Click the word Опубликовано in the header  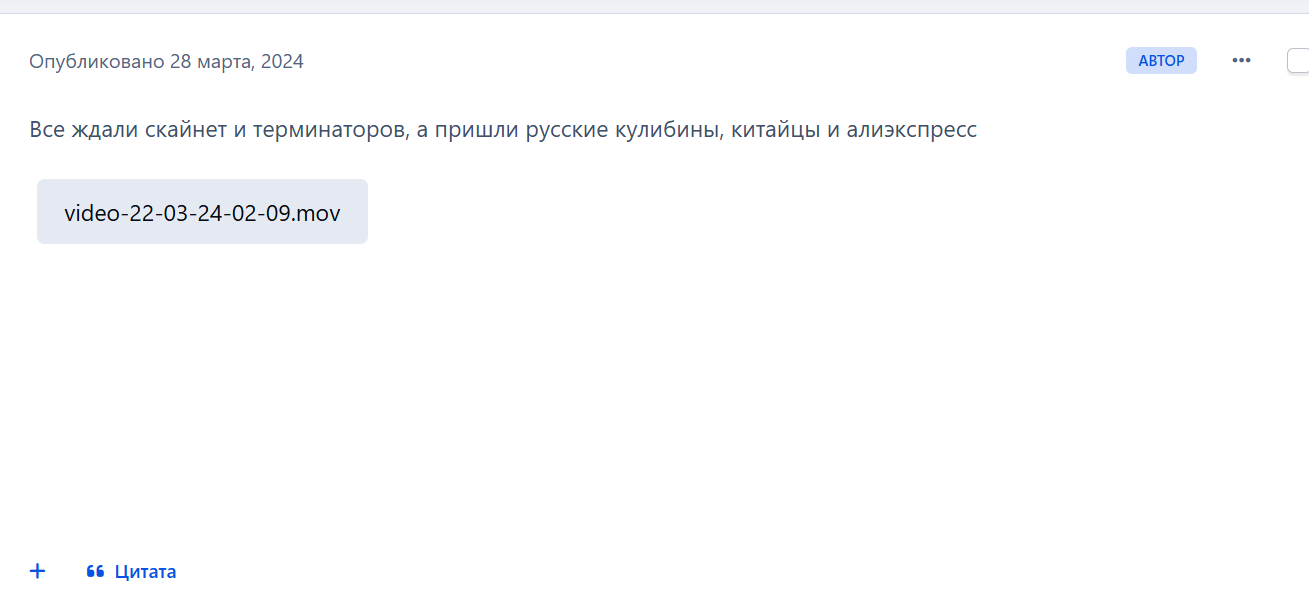coord(97,62)
